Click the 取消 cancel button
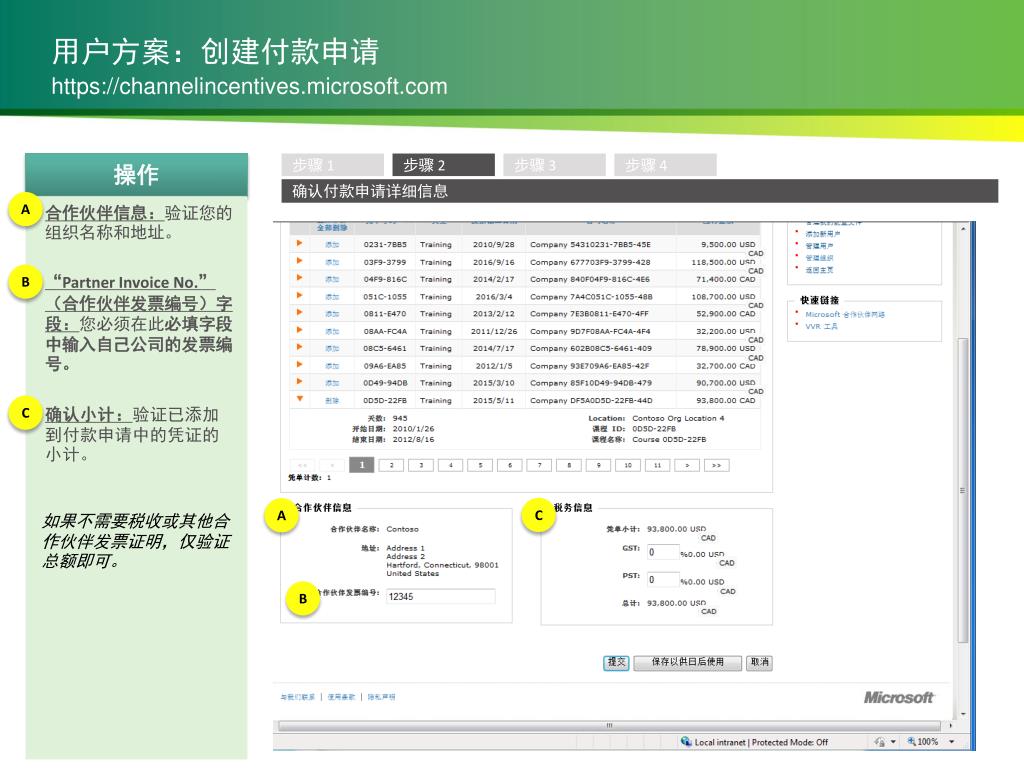Viewport: 1024px width, 768px height. (x=760, y=662)
